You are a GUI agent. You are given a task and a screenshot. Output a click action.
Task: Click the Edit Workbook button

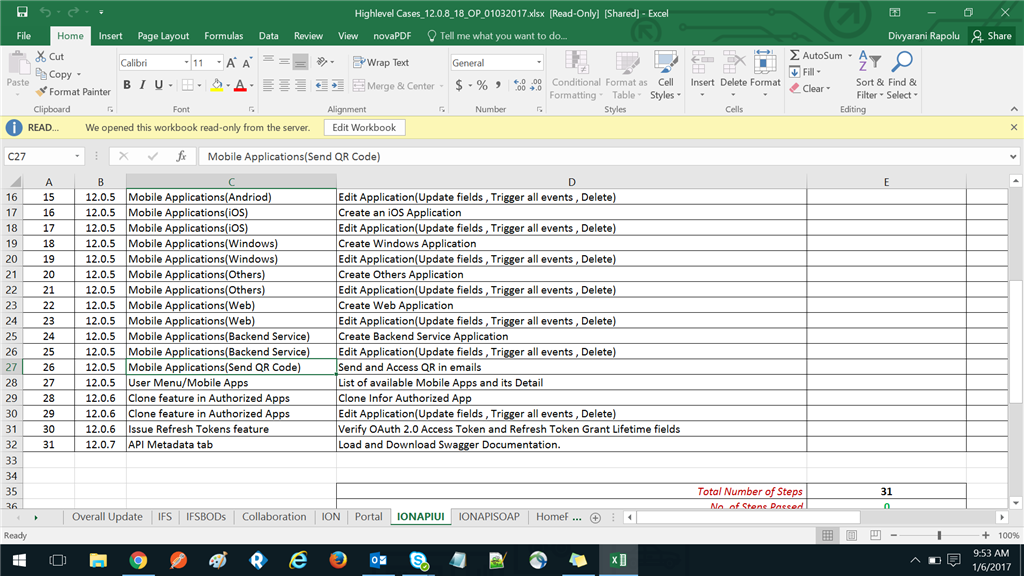[364, 127]
